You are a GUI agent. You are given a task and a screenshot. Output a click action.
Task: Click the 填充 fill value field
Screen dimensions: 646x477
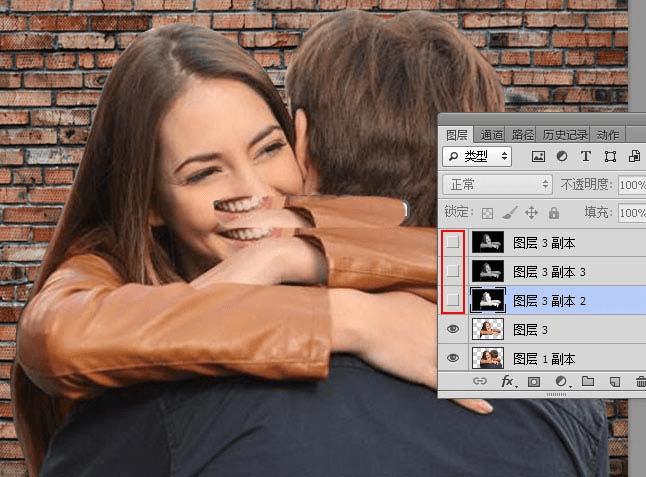click(x=632, y=213)
